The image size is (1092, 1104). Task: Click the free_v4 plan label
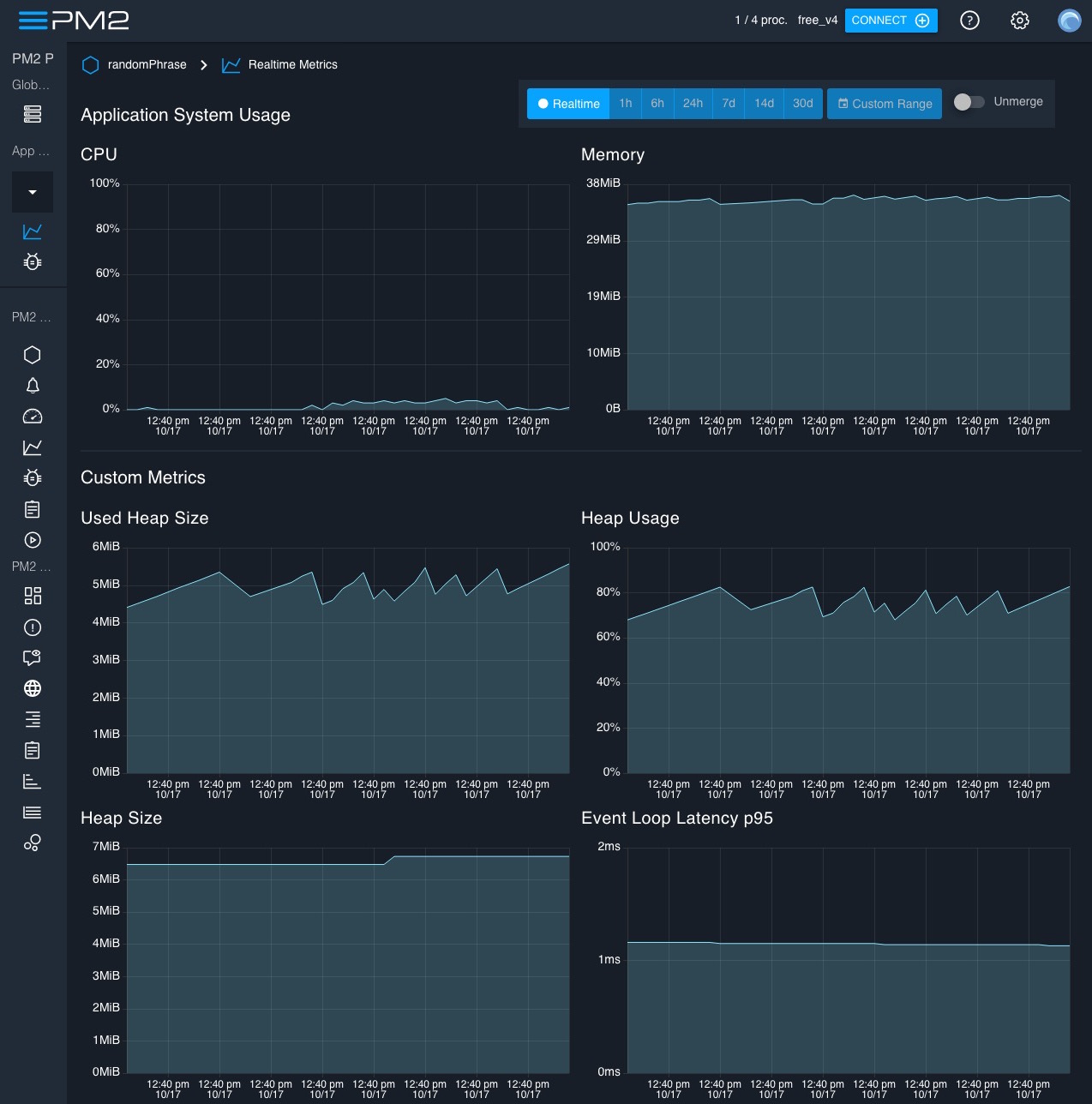tap(818, 21)
